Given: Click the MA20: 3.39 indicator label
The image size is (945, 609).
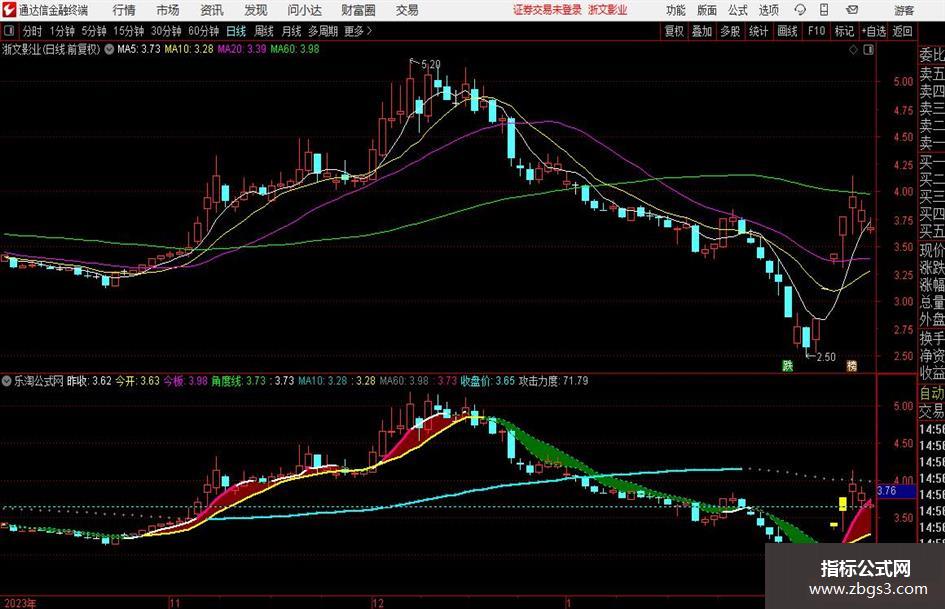Looking at the screenshot, I should pyautogui.click(x=242, y=49).
